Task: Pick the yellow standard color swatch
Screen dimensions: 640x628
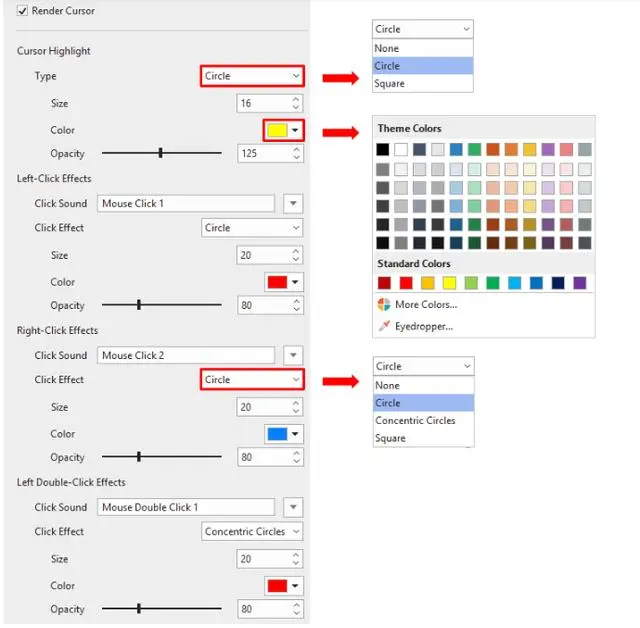Action: [x=449, y=283]
